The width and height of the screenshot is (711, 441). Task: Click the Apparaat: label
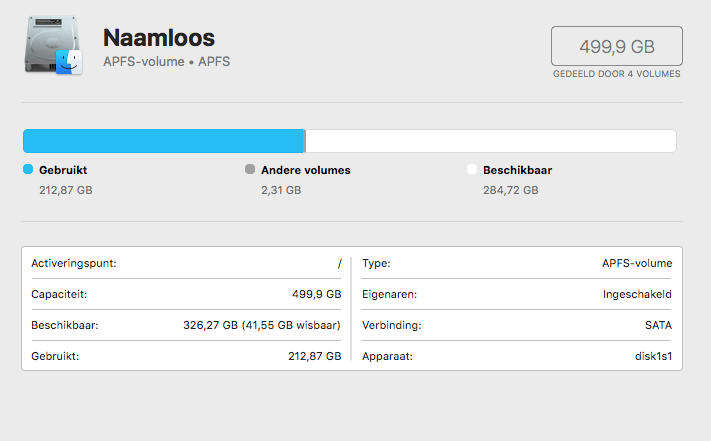[387, 356]
